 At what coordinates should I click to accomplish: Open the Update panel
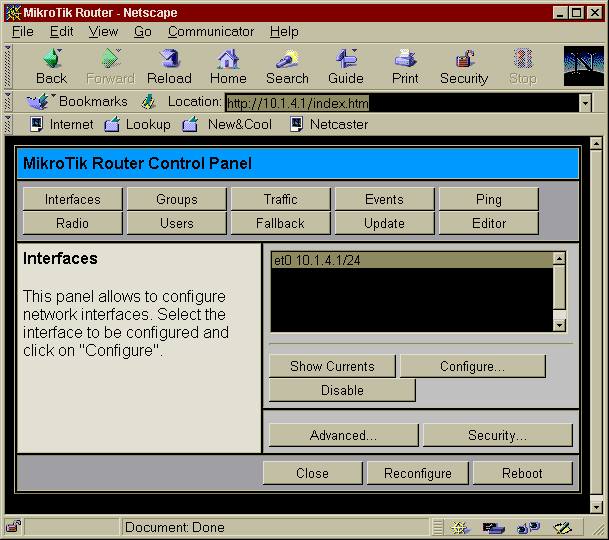[x=385, y=223]
